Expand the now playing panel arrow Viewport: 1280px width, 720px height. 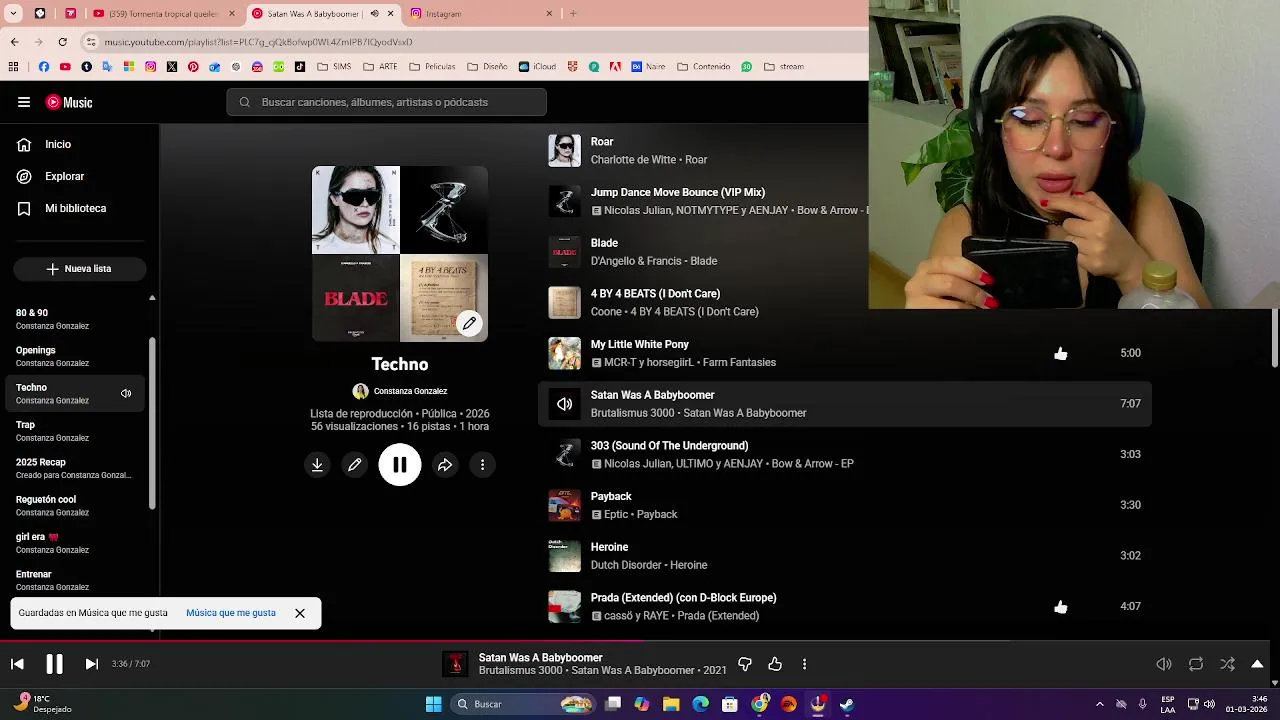1257,664
